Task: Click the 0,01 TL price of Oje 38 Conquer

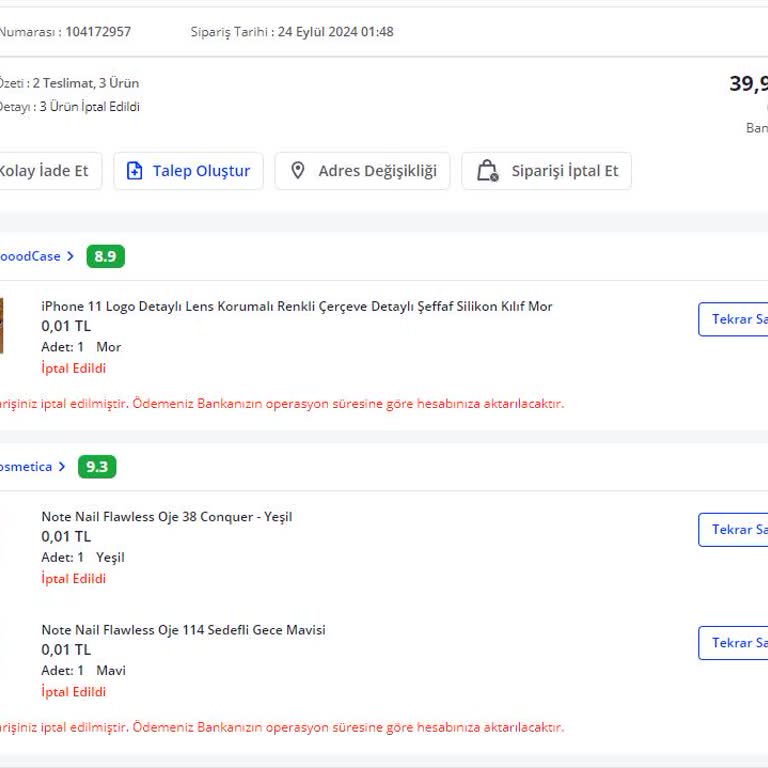Action: tap(66, 537)
